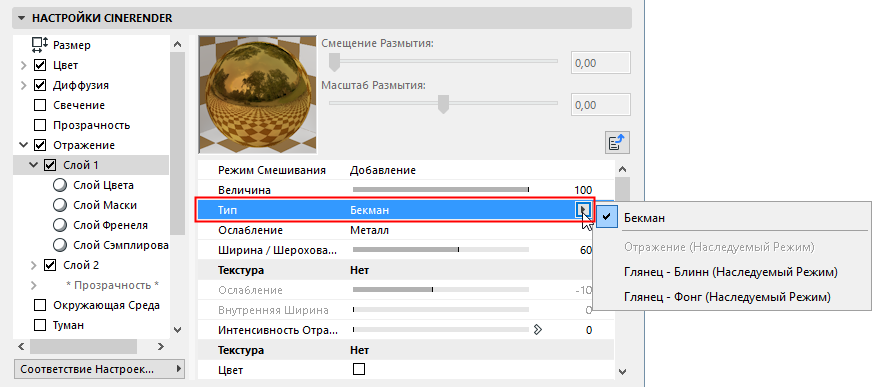Toggle the Цвет channel checkbox

click(40, 66)
